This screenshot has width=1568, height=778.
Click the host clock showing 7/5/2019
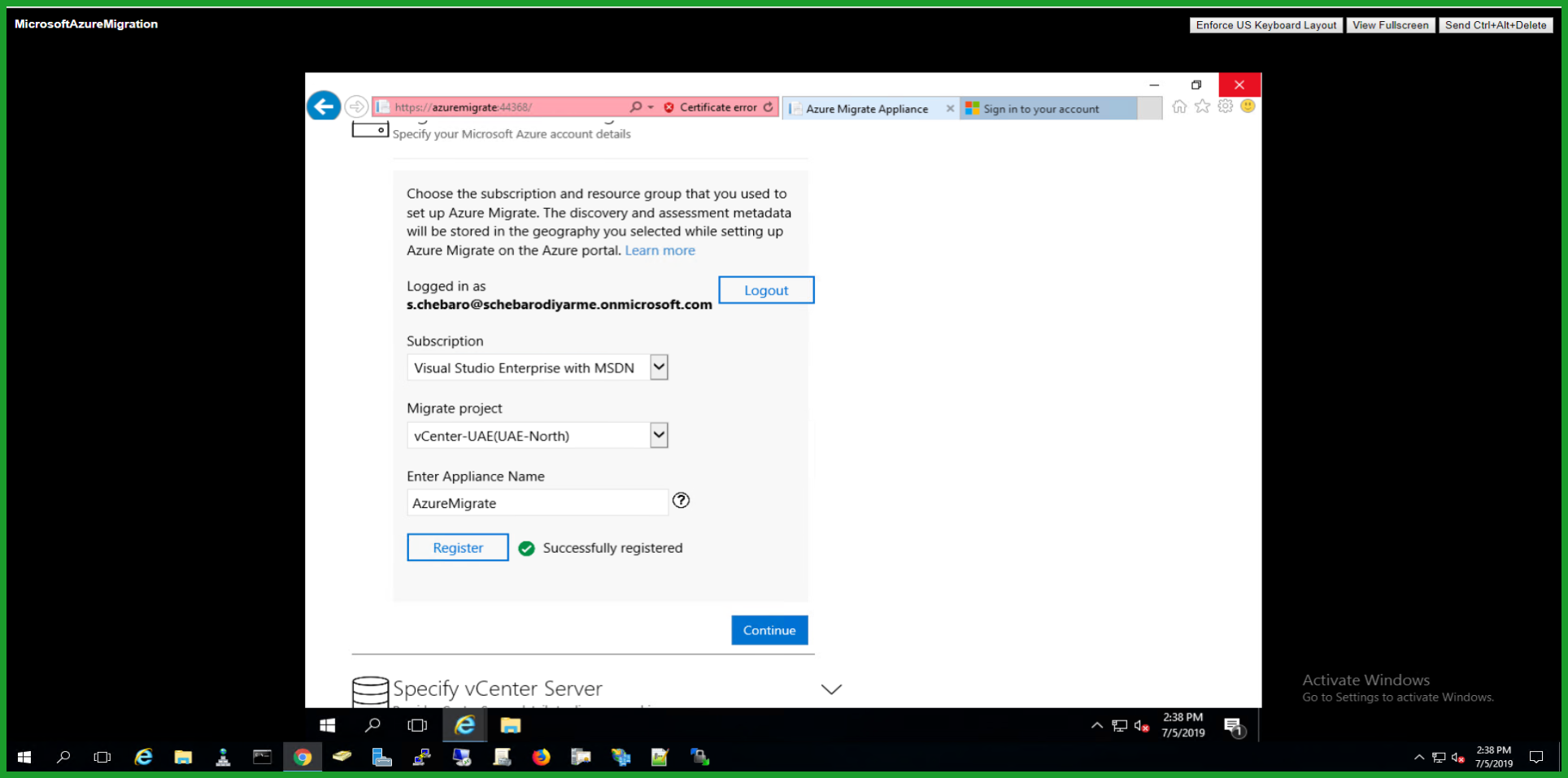click(1494, 757)
